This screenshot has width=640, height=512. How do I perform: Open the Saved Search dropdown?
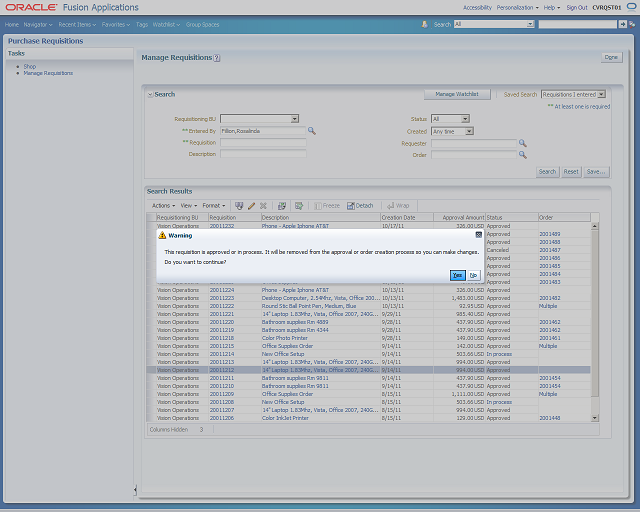point(602,94)
